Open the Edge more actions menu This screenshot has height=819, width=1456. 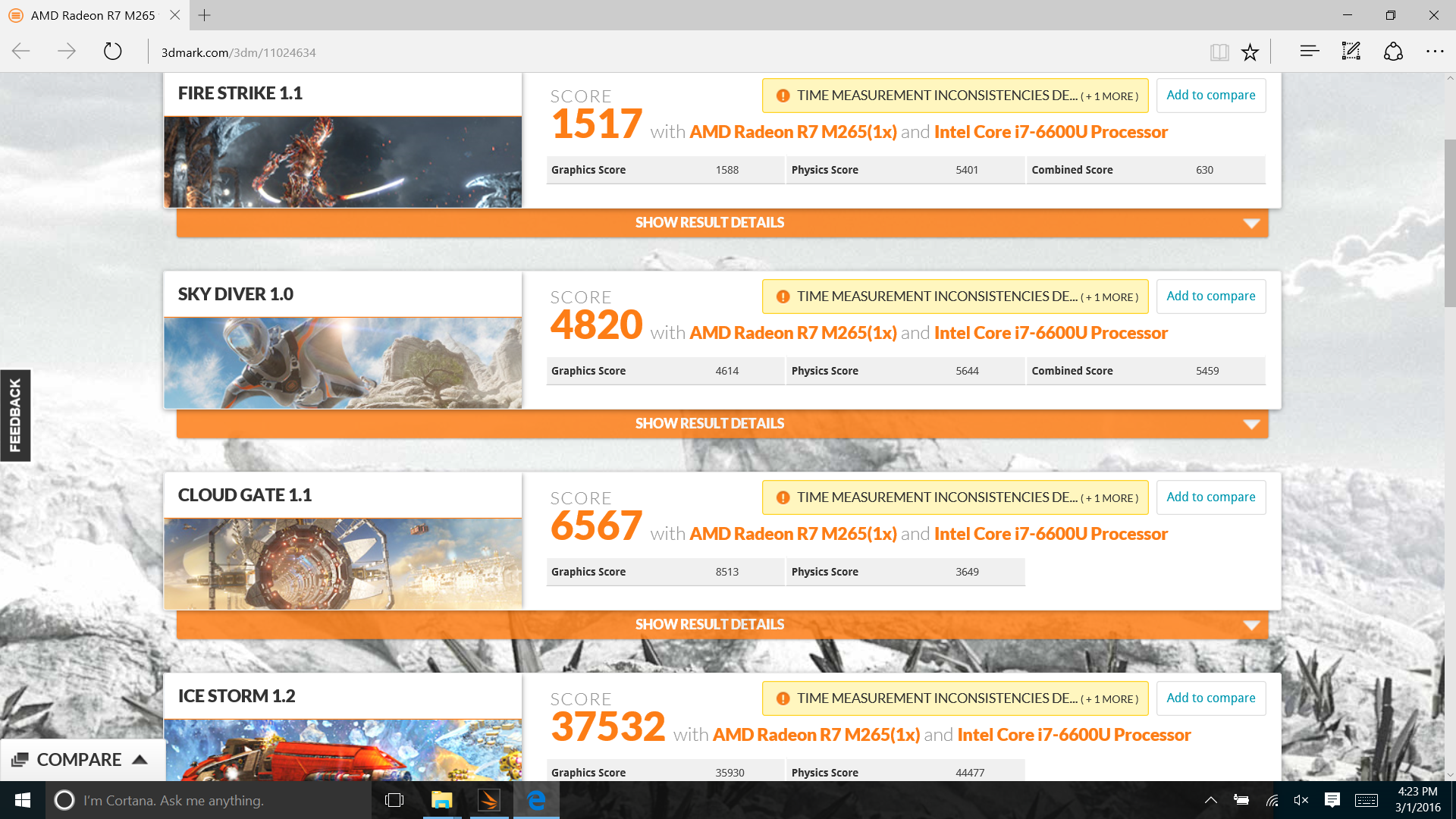1435,52
